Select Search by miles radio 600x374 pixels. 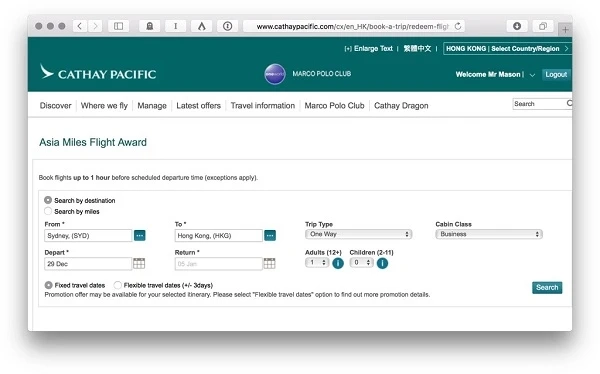(x=48, y=211)
